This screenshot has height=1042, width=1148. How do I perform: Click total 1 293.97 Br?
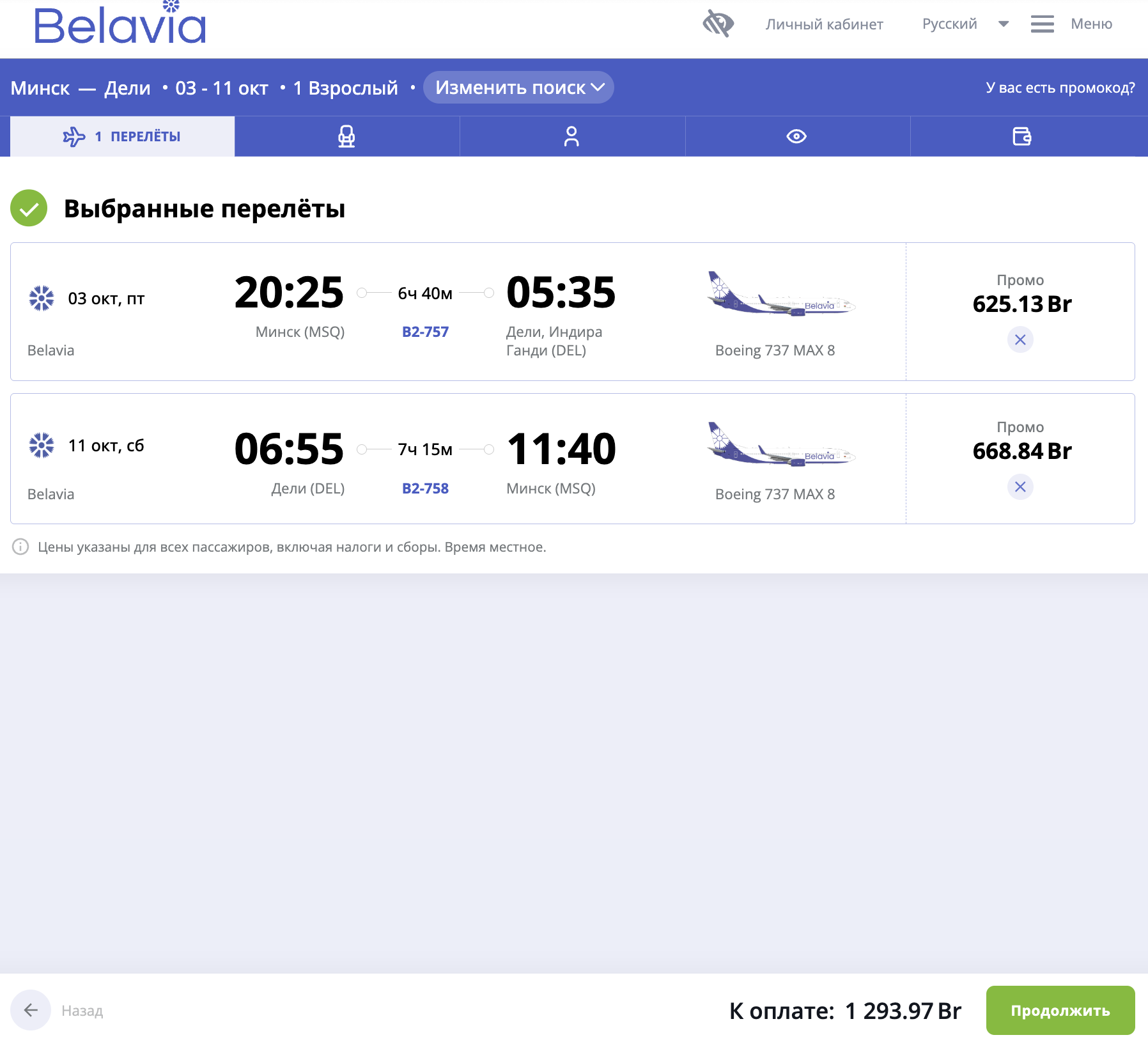(903, 1011)
